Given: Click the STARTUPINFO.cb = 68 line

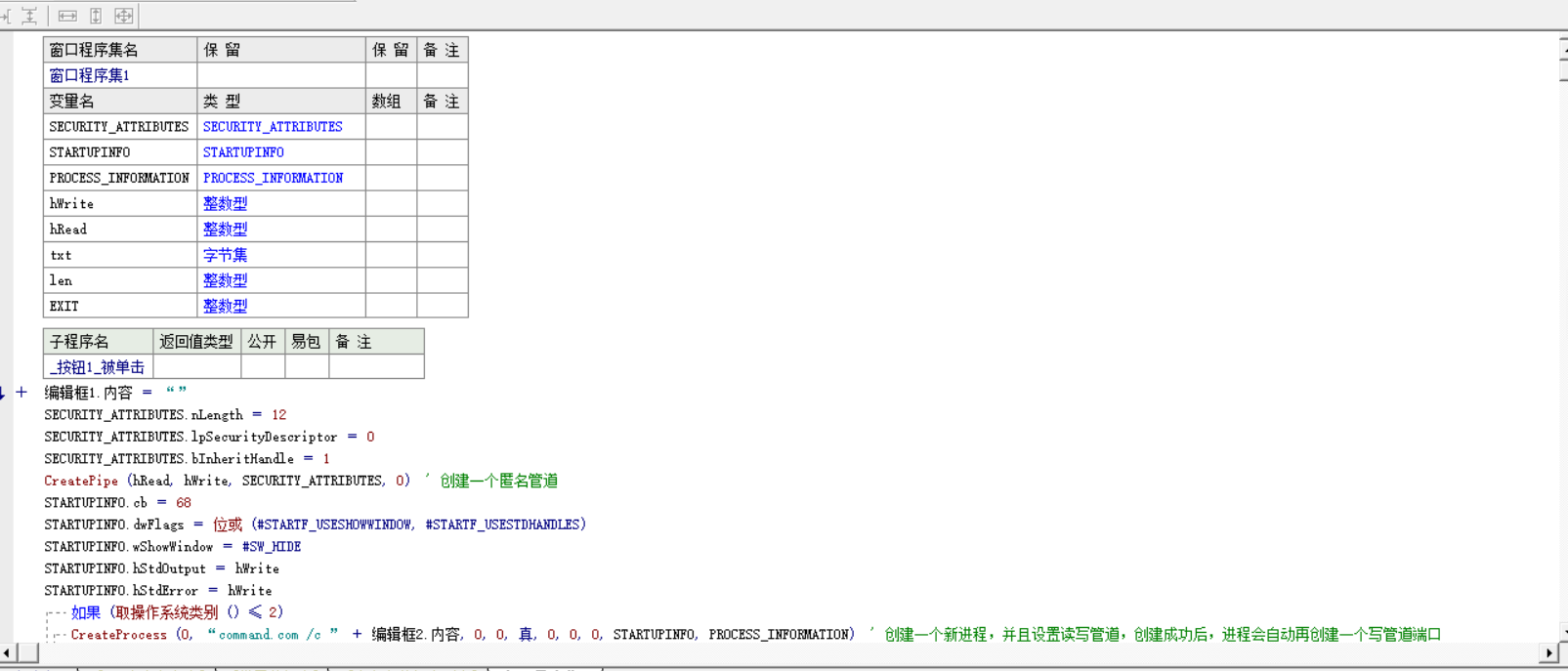Looking at the screenshot, I should [117, 503].
